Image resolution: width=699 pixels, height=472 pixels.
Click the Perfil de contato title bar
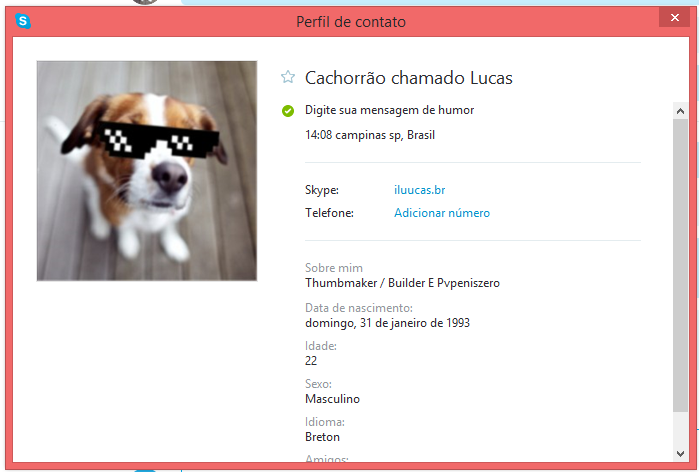351,21
